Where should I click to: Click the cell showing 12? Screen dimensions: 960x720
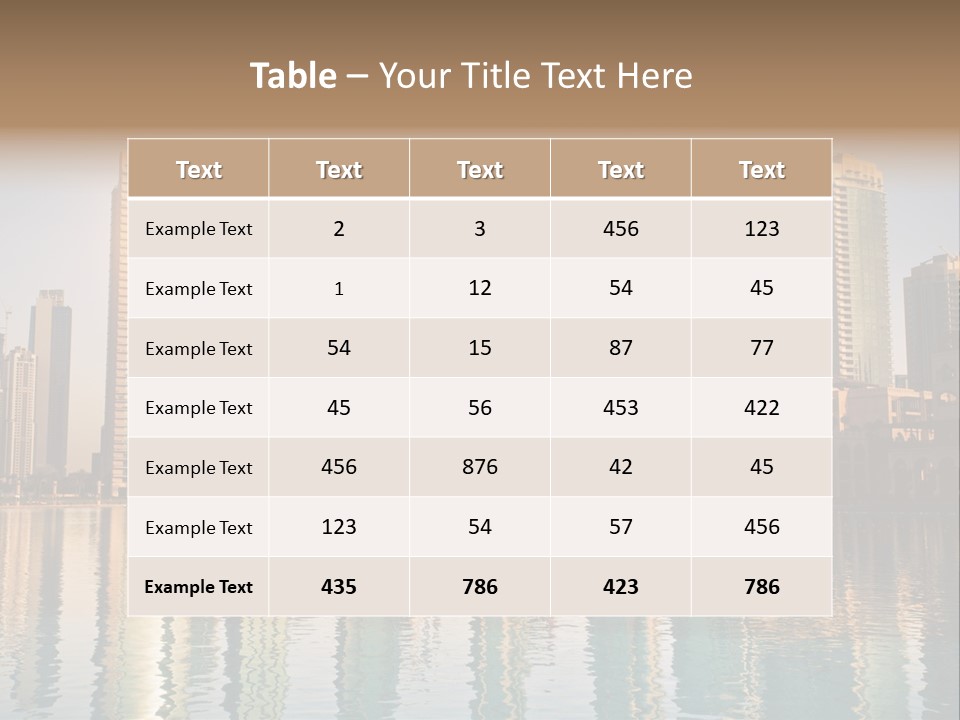click(x=480, y=288)
